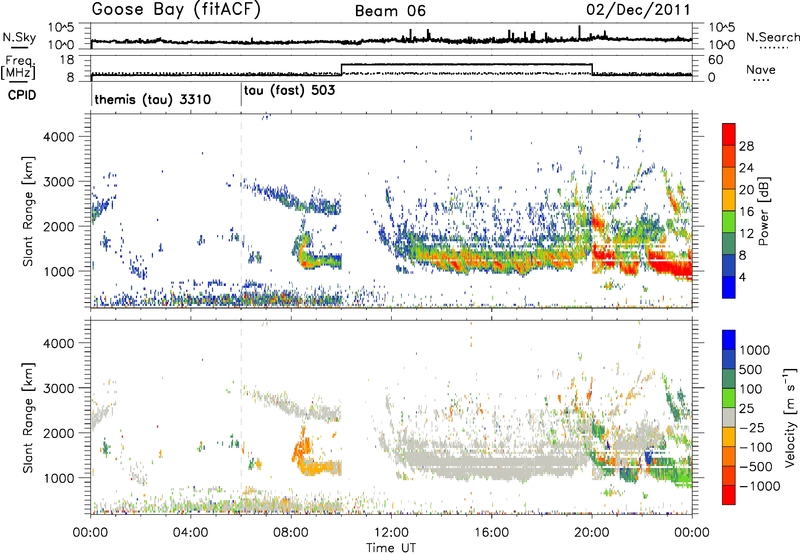Click the '08:00' time axis tick label
This screenshot has height=554, width=800.
click(291, 533)
